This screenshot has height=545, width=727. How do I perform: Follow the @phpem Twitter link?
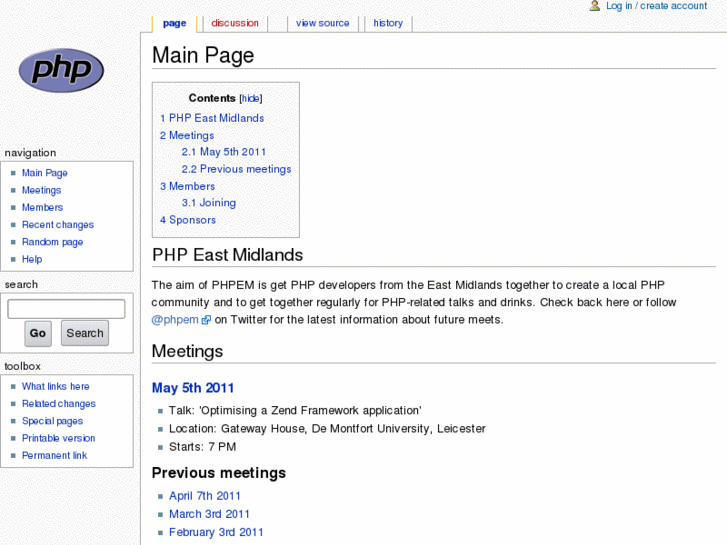[x=175, y=320]
